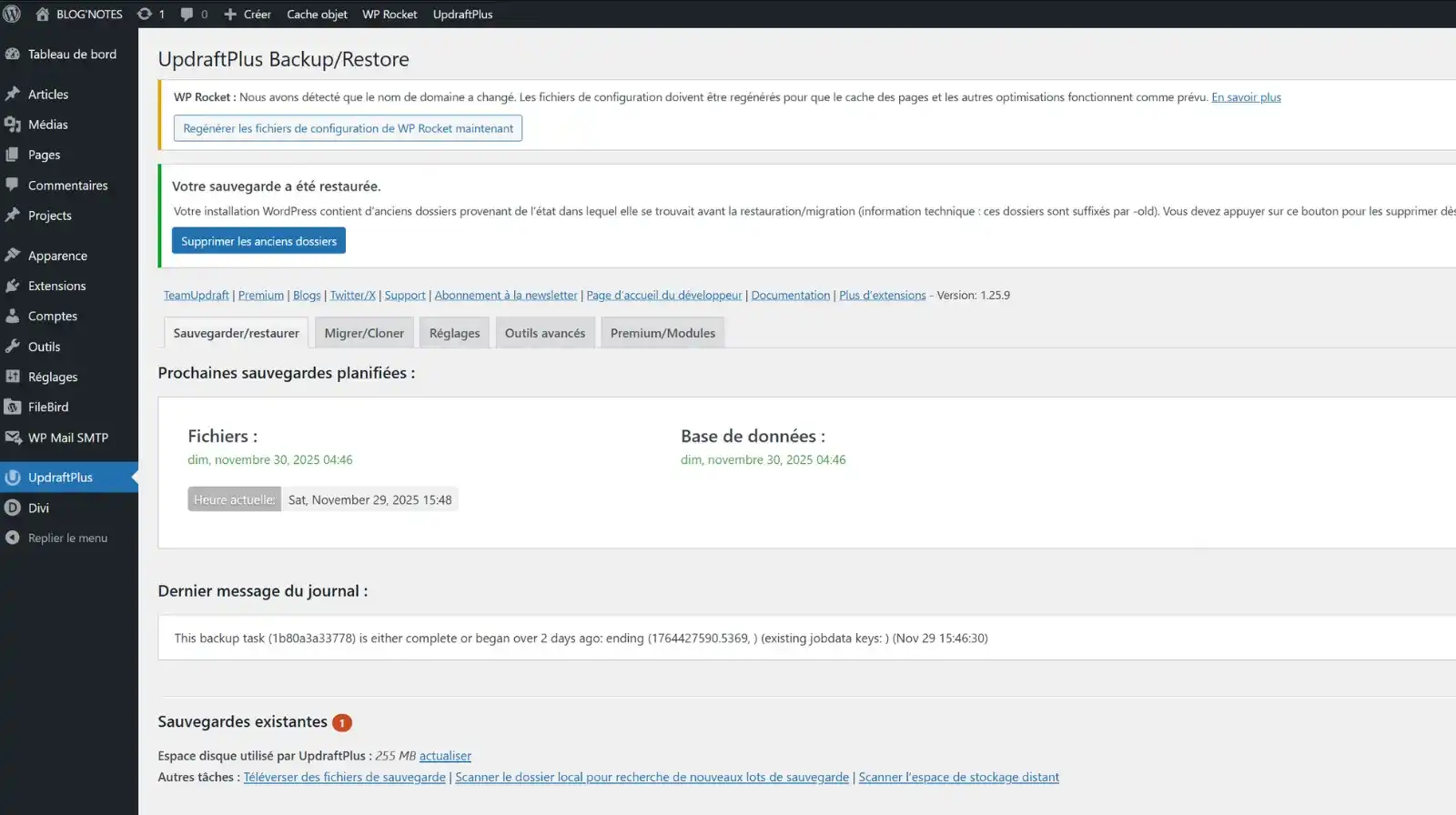Select the Outils avancés tab
This screenshot has height=815, width=1456.
(x=545, y=333)
